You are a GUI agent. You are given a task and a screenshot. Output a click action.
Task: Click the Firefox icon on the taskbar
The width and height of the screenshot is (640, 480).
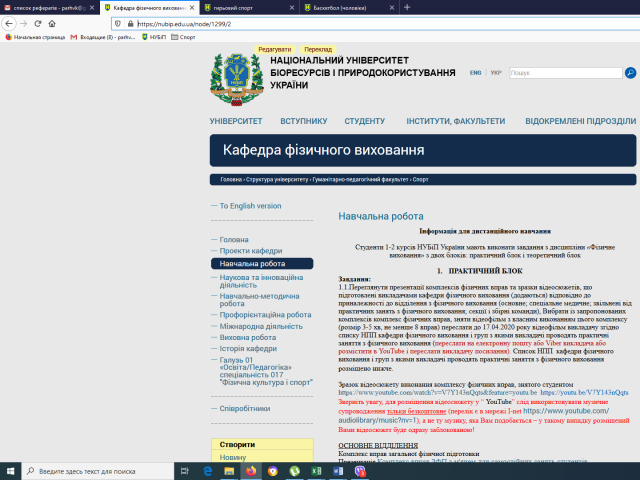pyautogui.click(x=251, y=471)
